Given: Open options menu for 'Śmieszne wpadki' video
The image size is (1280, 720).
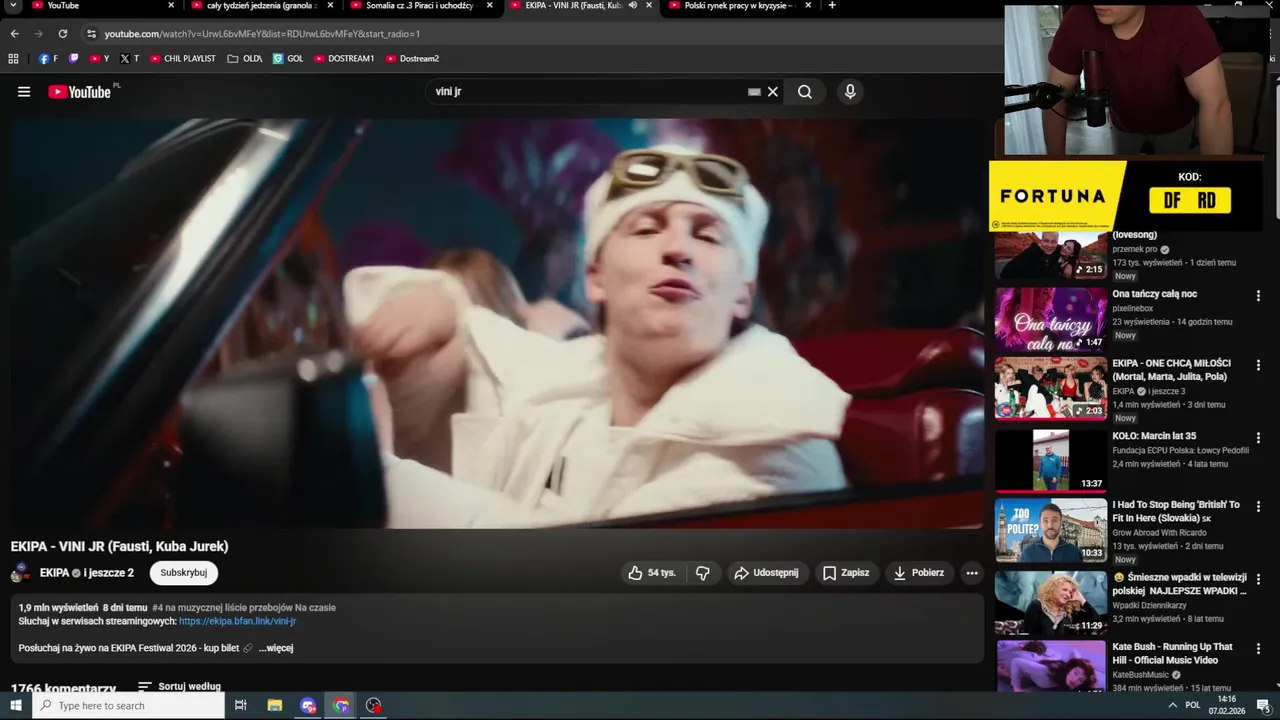Looking at the screenshot, I should pyautogui.click(x=1258, y=578).
